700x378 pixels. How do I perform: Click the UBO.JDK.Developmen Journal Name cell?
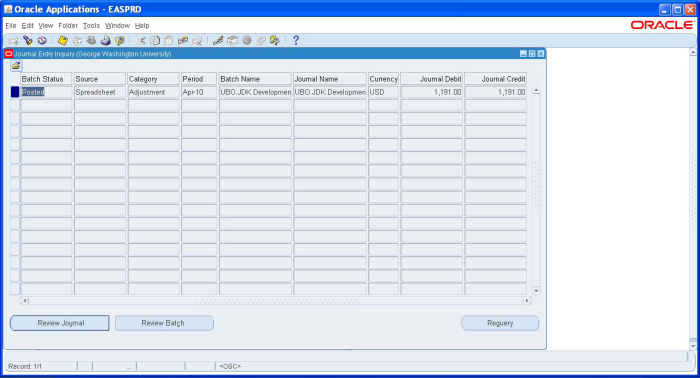(329, 92)
